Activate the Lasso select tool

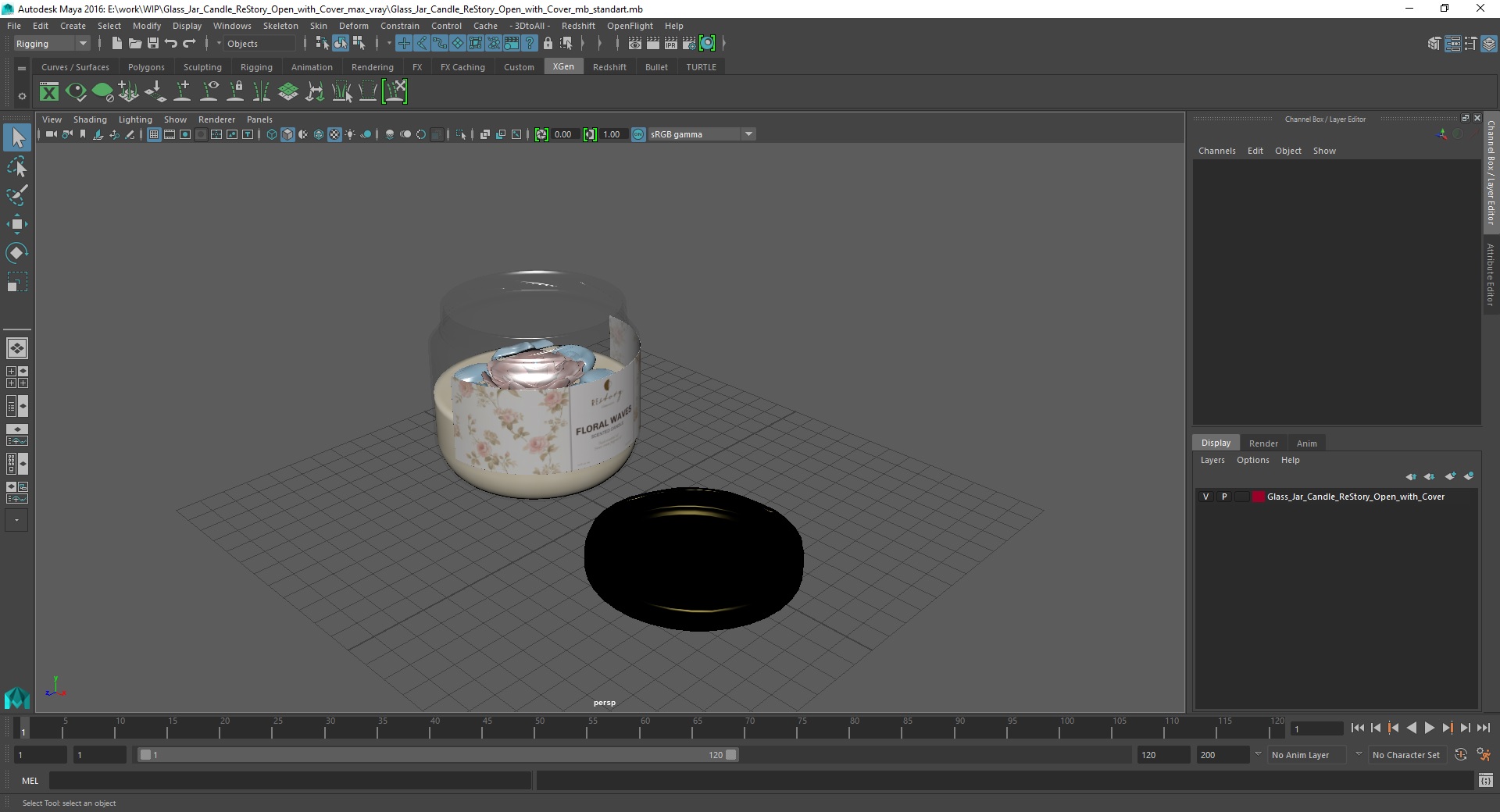pyautogui.click(x=17, y=167)
